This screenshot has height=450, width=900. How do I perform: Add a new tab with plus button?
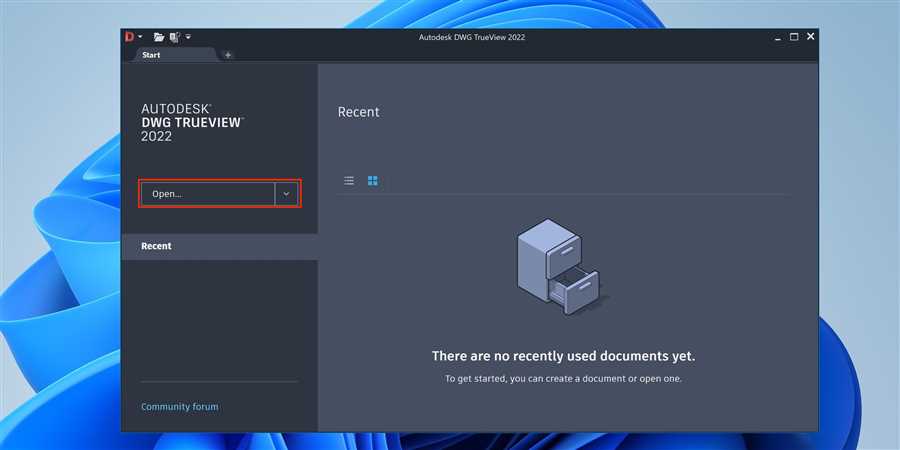(228, 55)
